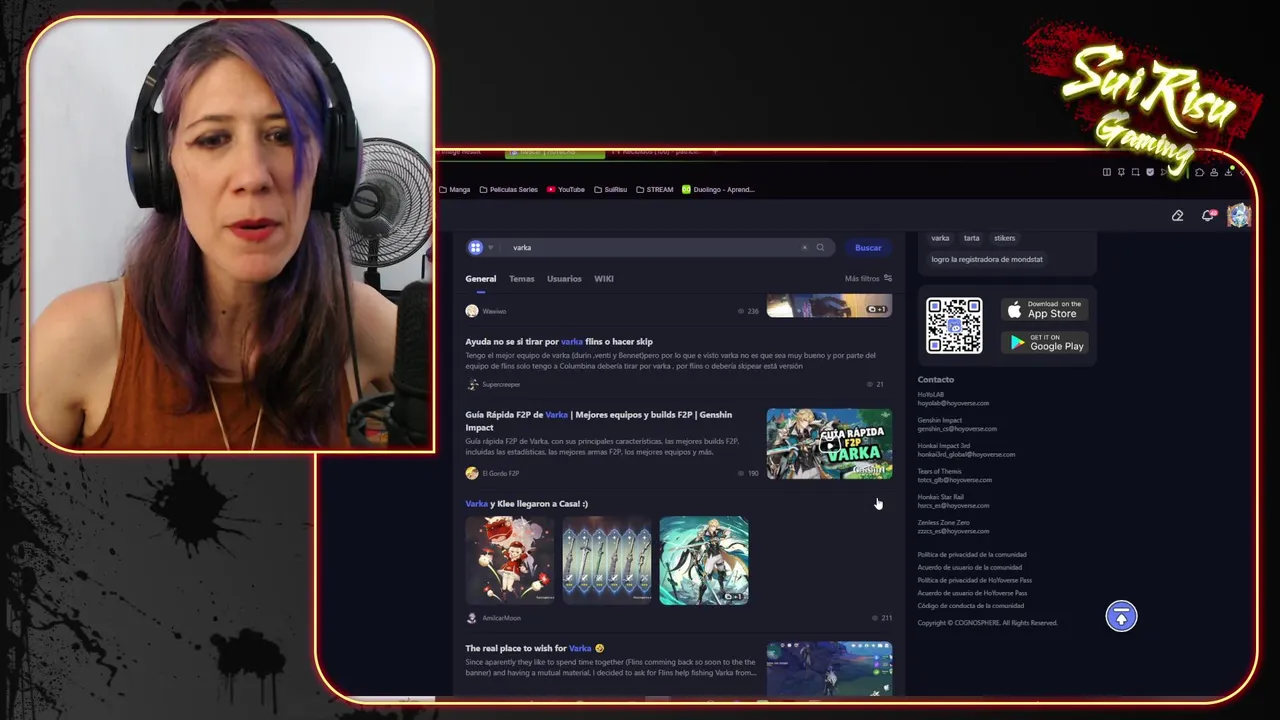Select the 'stikers' suggested search tag
The width and height of the screenshot is (1280, 720).
coord(1005,238)
